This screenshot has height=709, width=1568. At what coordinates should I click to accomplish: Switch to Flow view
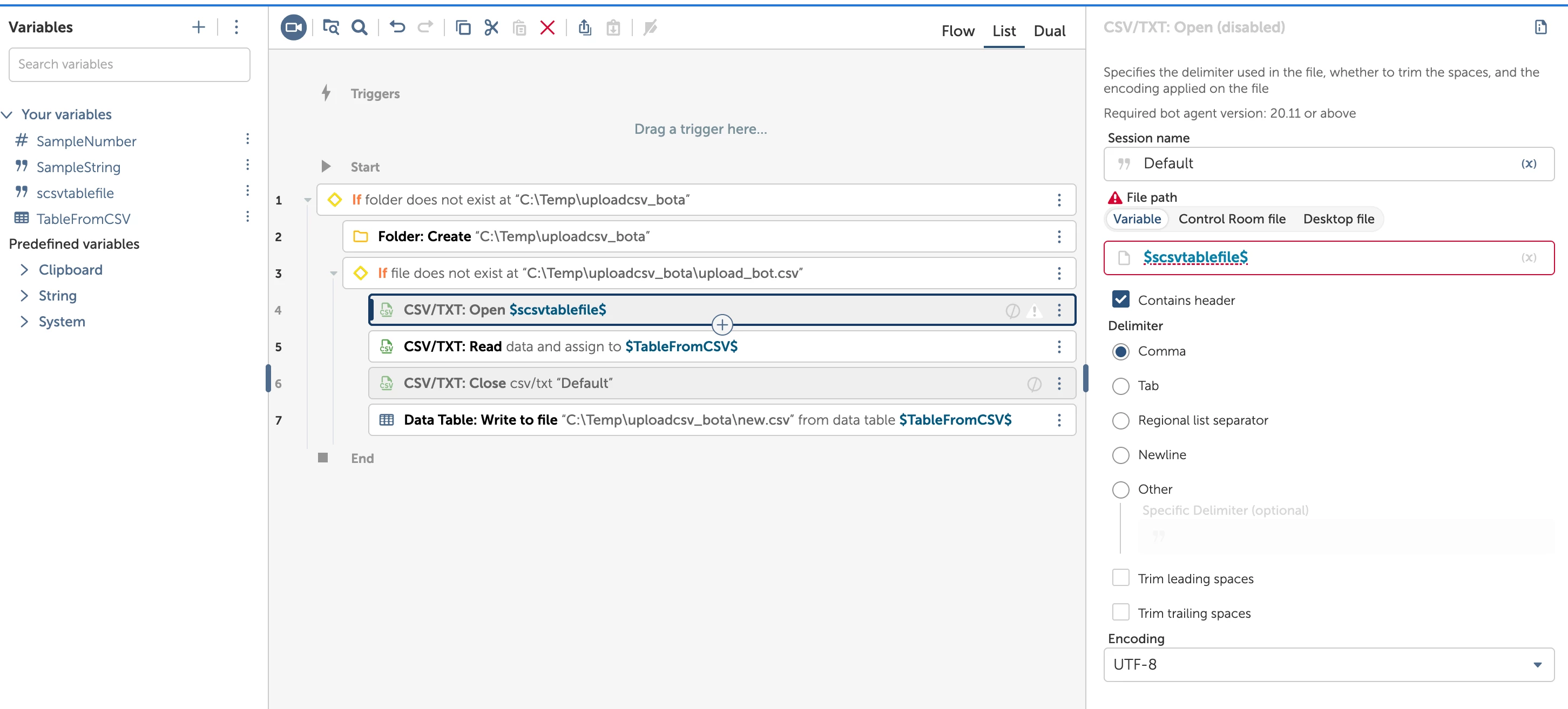click(x=957, y=31)
